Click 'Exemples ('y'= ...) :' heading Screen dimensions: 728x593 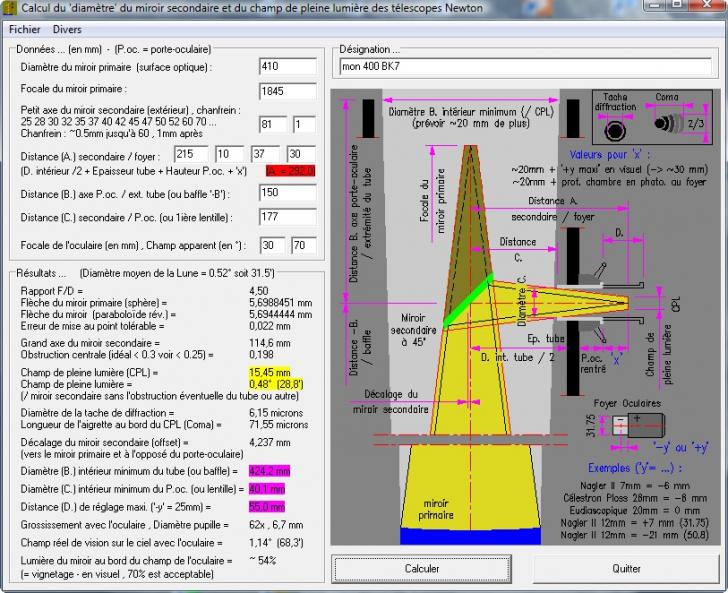tap(635, 468)
